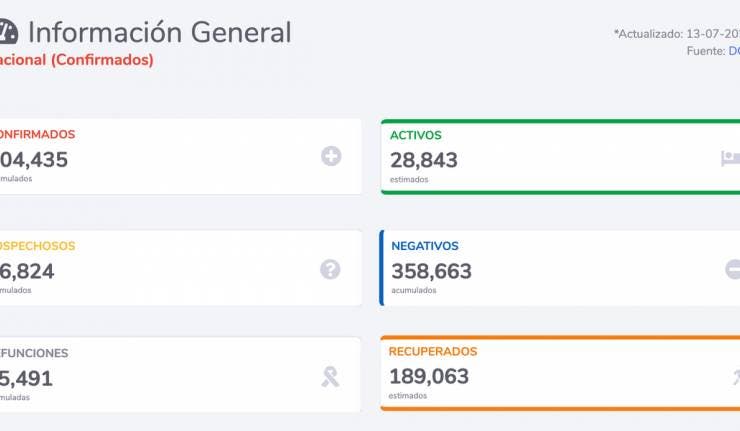Select the Nacional (Confirmados) red subtitle
740x431 pixels.
click(x=77, y=60)
